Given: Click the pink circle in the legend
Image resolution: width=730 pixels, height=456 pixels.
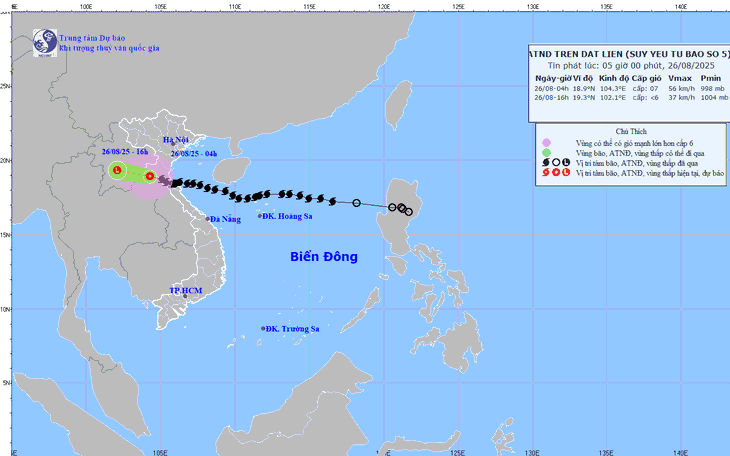Looking at the screenshot, I should tap(547, 143).
